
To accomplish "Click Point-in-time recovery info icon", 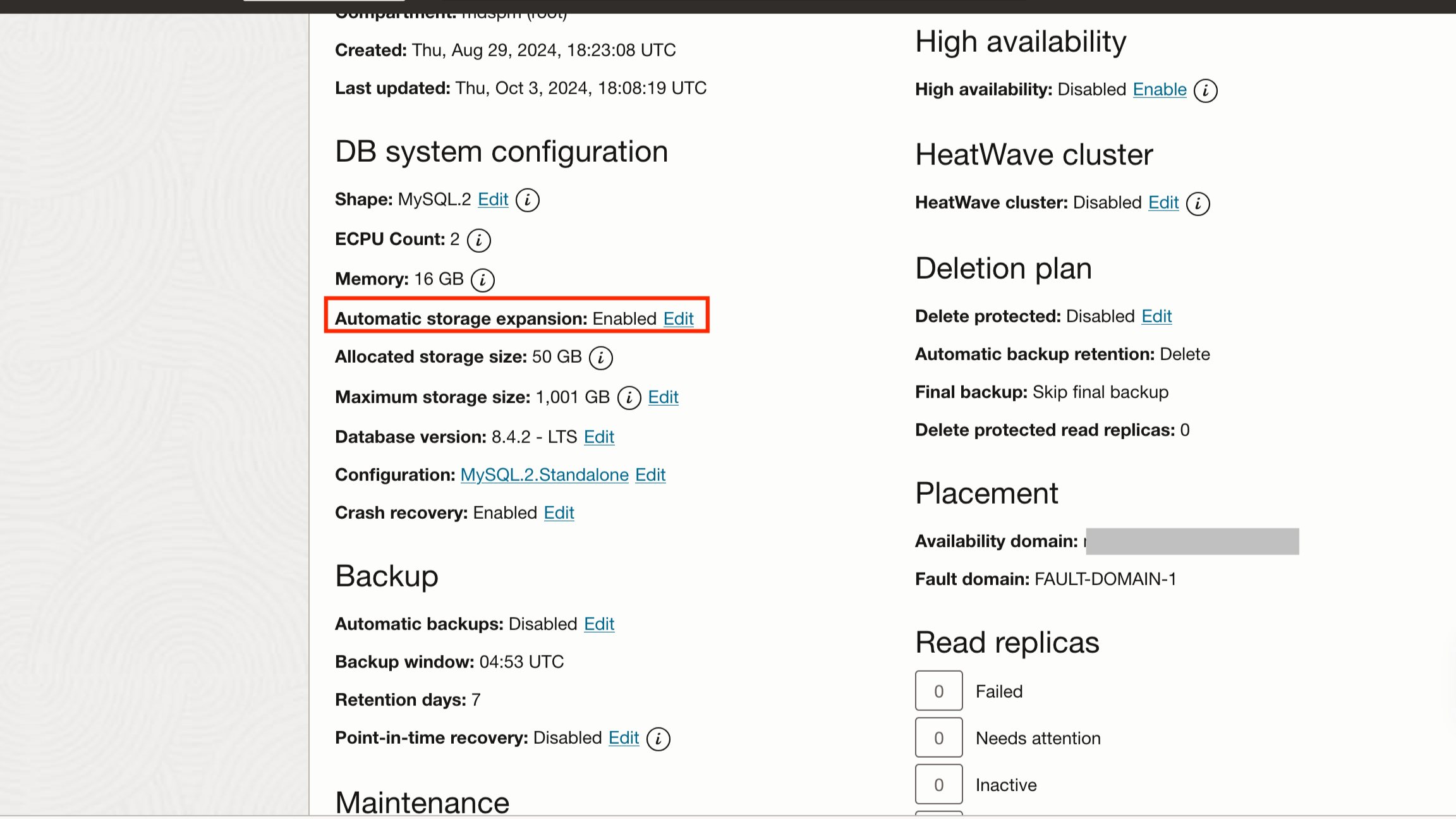I will pyautogui.click(x=658, y=739).
